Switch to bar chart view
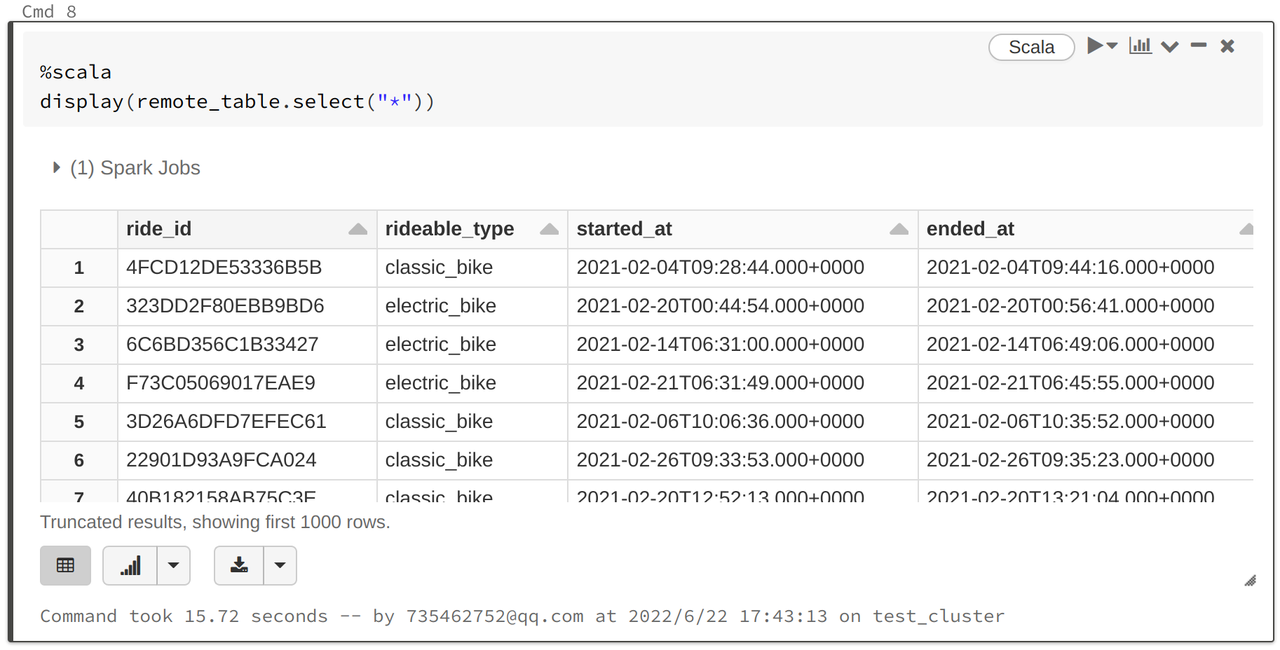The height and width of the screenshot is (650, 1280). 130,565
